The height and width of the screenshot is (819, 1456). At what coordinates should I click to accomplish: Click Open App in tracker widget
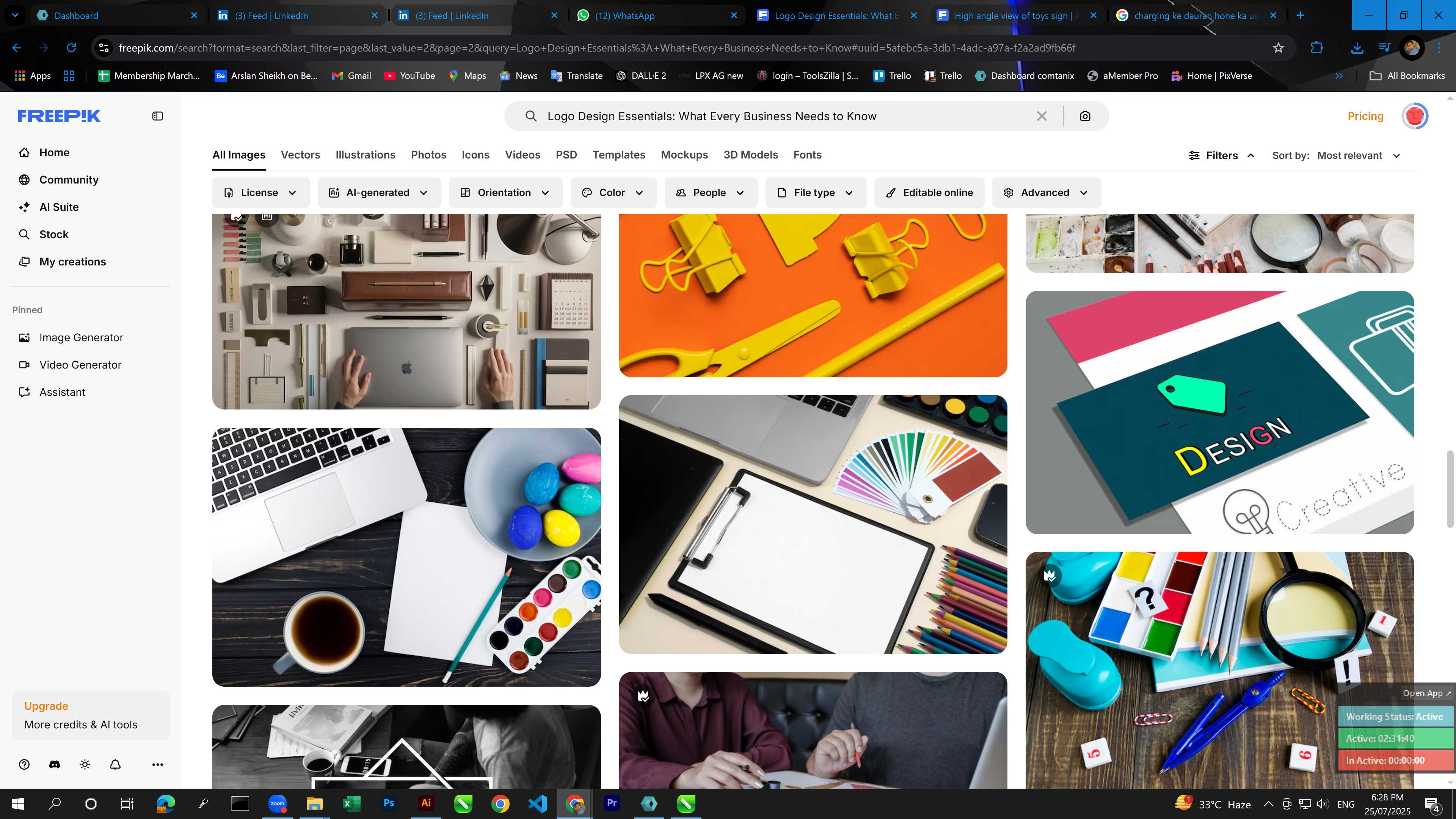tap(1426, 693)
